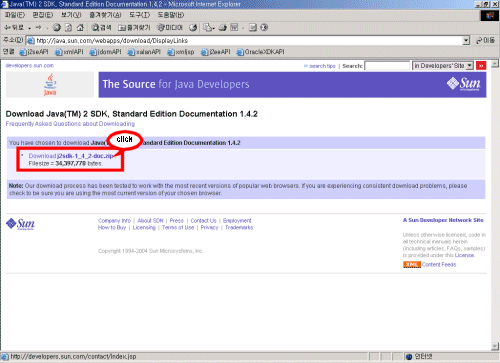
Task: Open Frequently Asked Questions about Downloading link
Action: coord(70,124)
